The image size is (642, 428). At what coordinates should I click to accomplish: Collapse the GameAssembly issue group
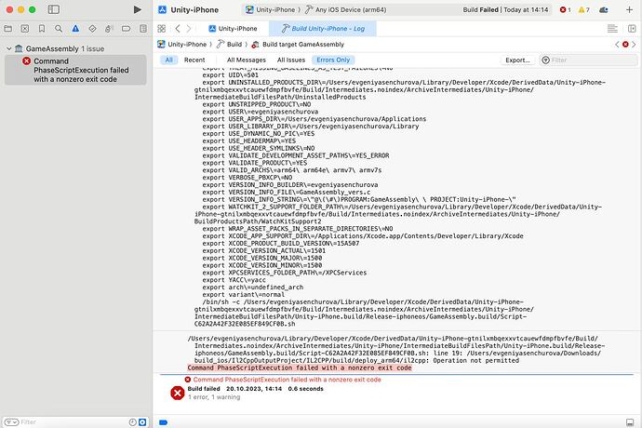point(9,49)
